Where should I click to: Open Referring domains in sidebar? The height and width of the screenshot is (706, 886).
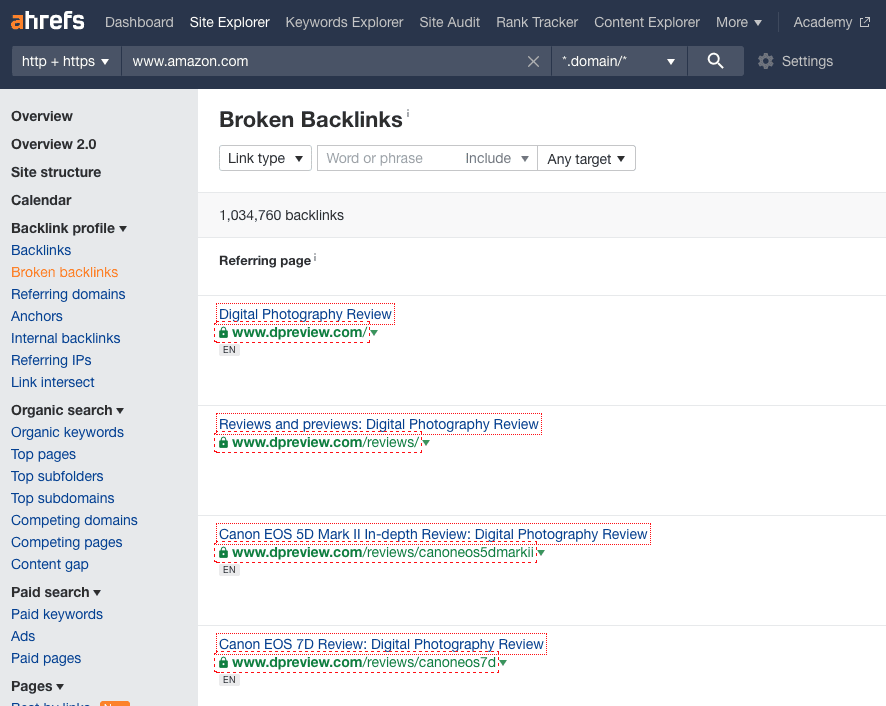point(68,294)
